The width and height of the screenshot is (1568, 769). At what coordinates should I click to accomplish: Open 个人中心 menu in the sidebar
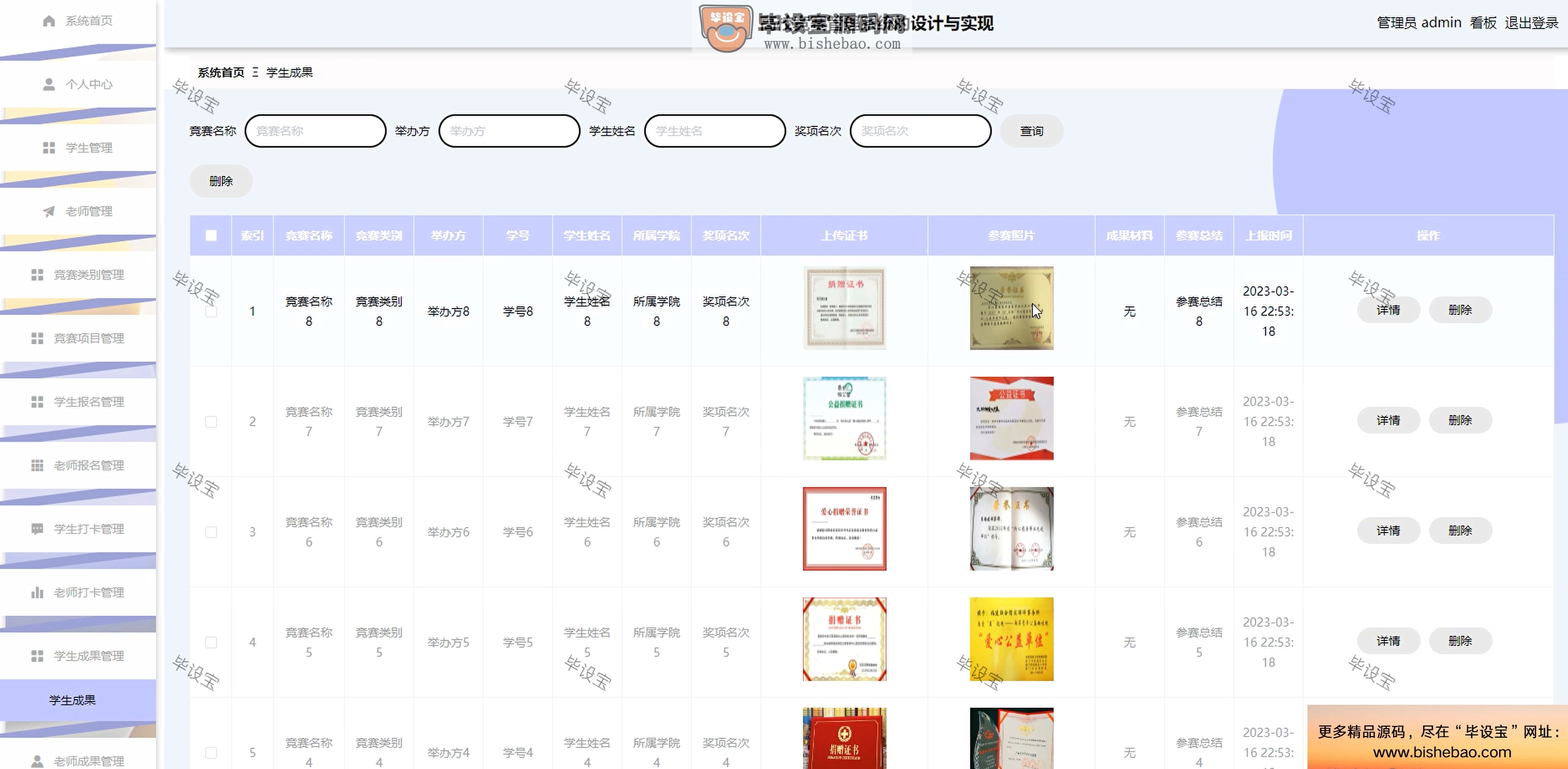78,84
